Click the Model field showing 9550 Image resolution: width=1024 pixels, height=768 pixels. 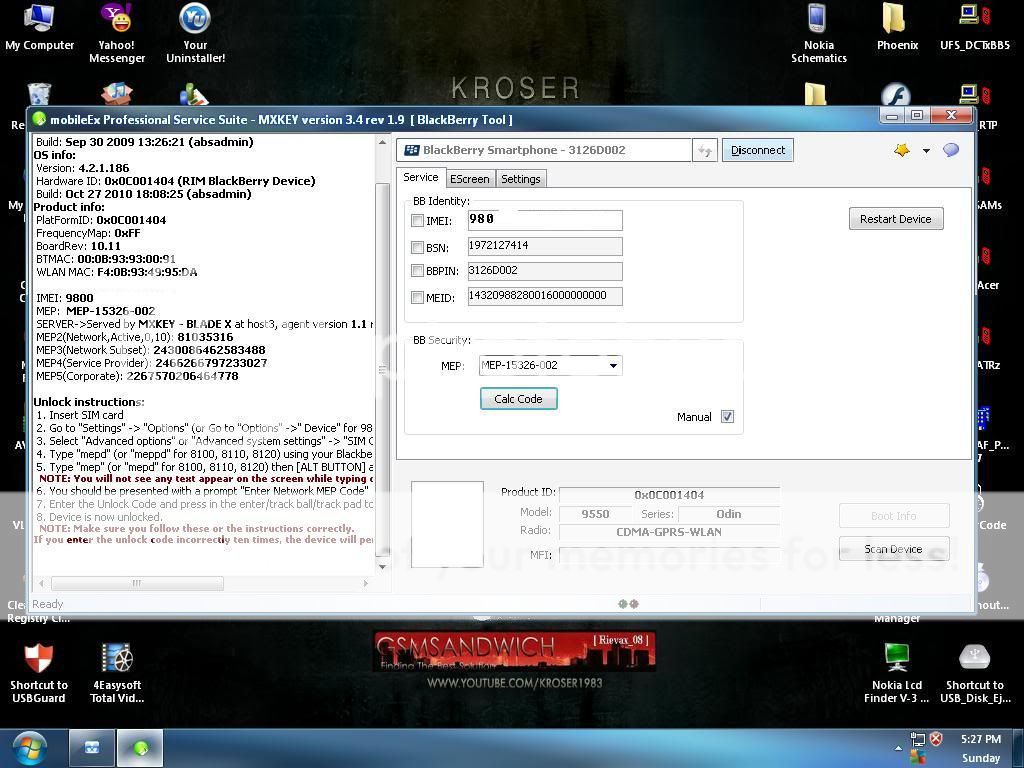pyautogui.click(x=595, y=514)
